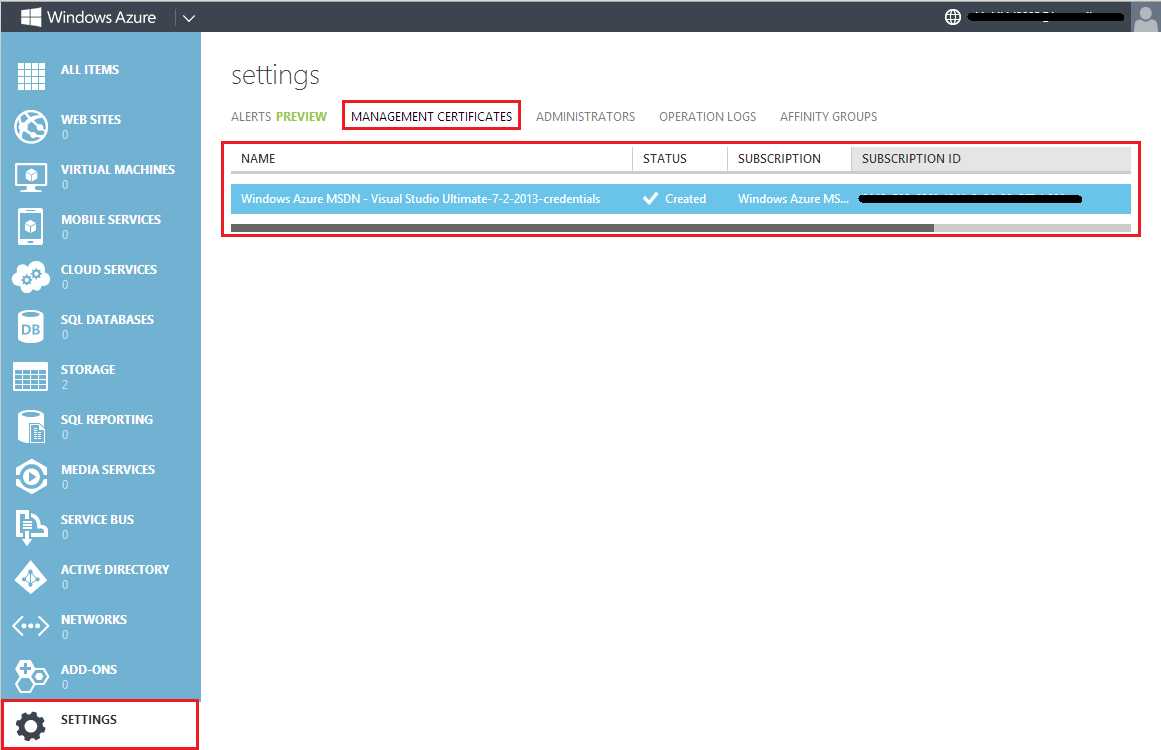Click the All Items grid icon
Screen dimensions: 1161x750
31,76
